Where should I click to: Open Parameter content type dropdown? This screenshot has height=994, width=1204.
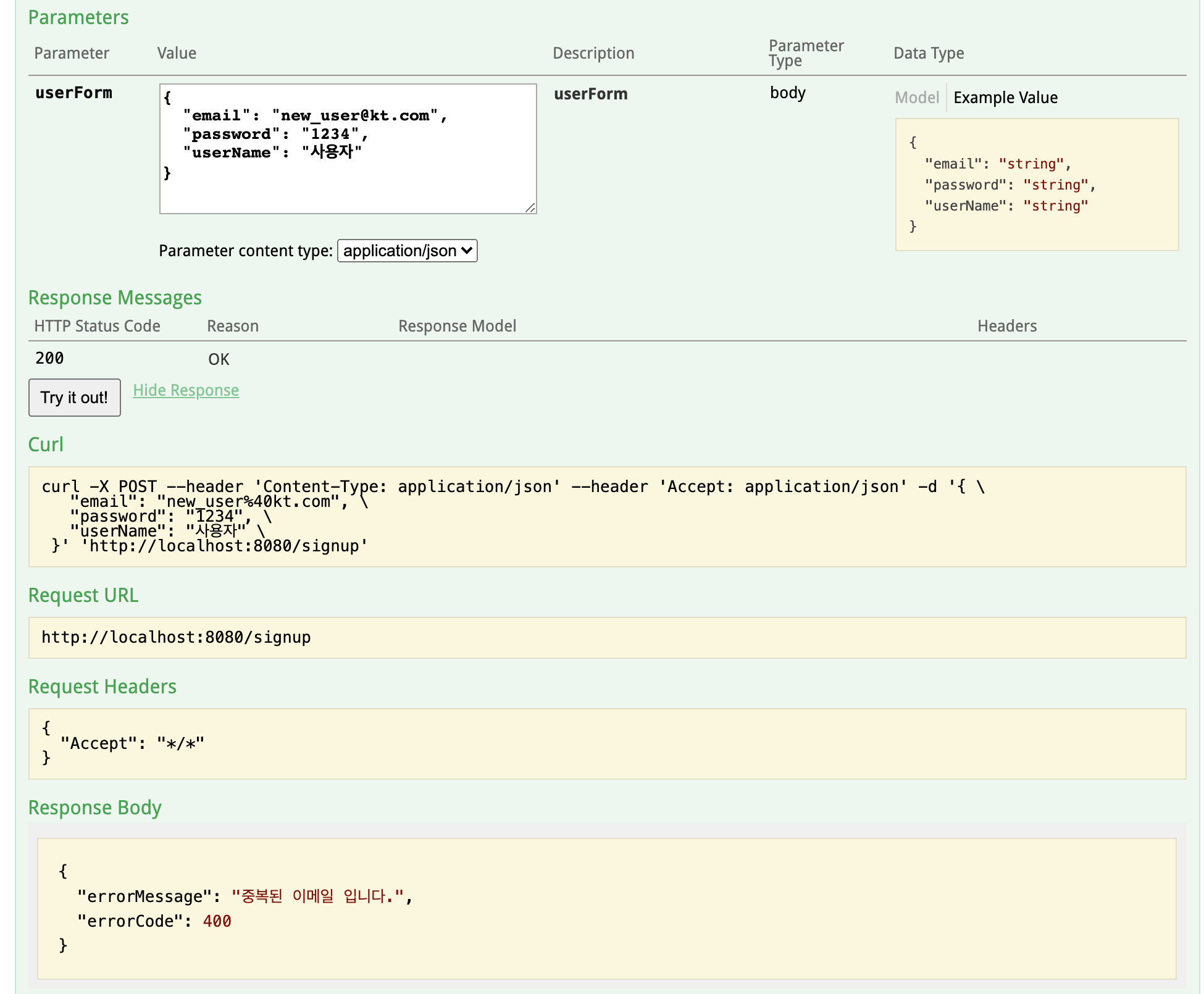tap(407, 251)
